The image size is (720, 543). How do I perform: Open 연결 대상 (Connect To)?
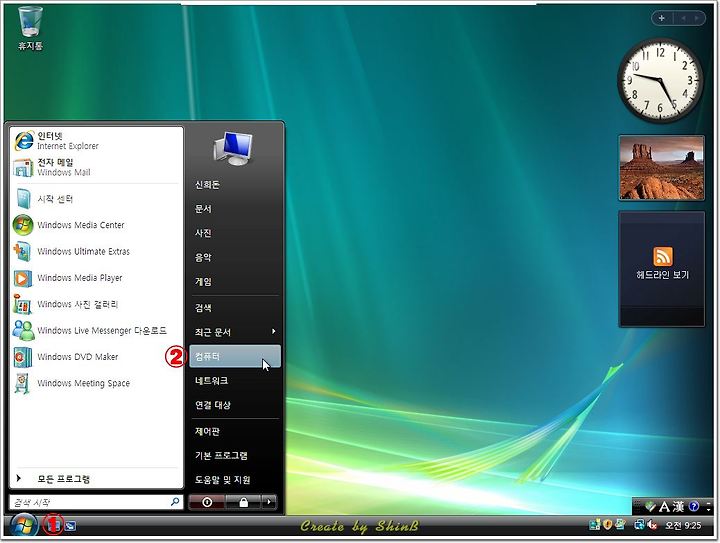point(235,405)
